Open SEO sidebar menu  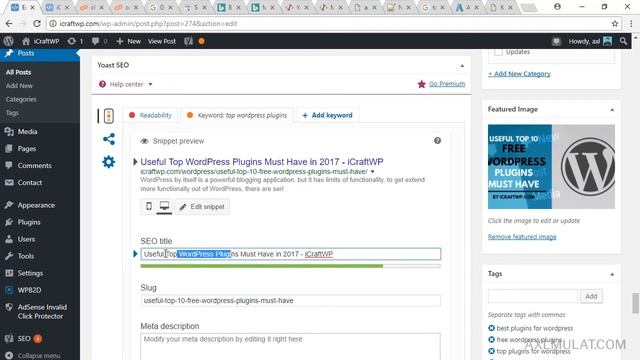coord(24,338)
